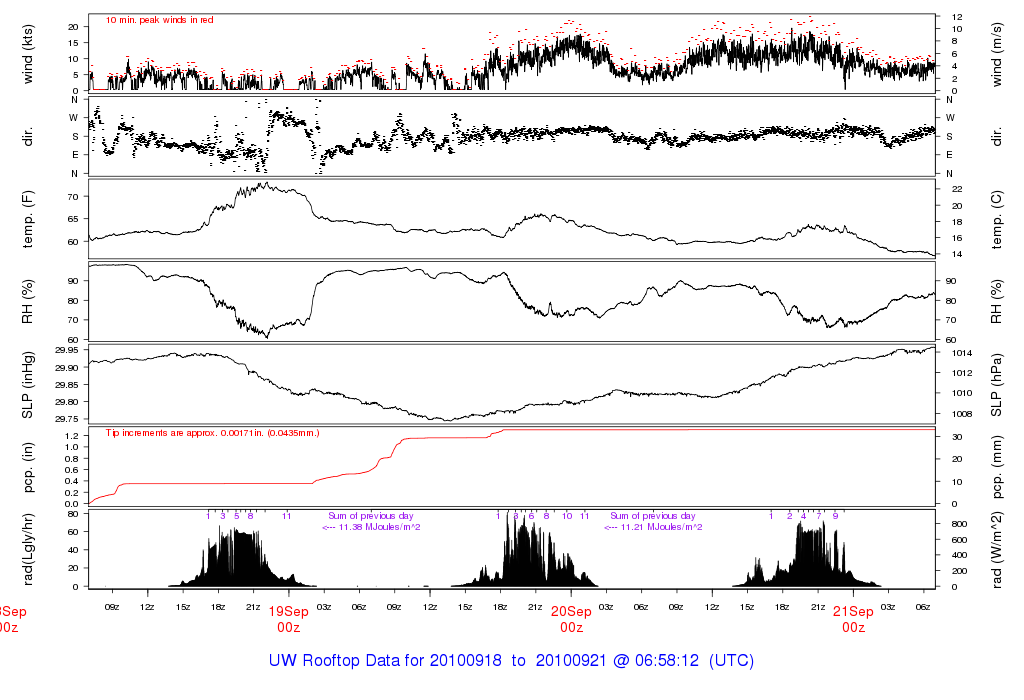Click the 'rad (W/m^2)' axis label

tap(997, 550)
